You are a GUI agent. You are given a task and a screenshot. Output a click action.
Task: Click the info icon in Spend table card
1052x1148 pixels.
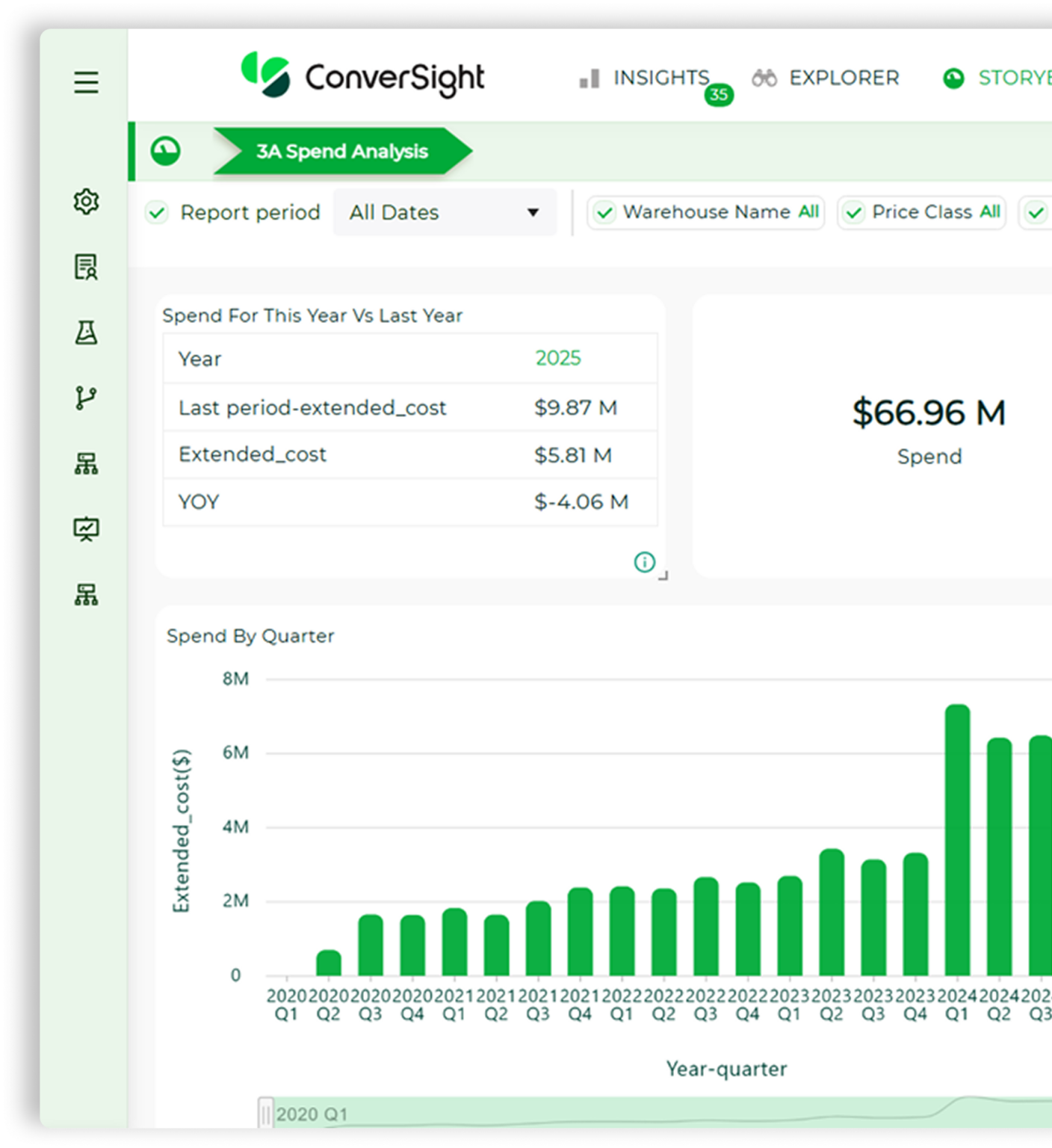[644, 562]
